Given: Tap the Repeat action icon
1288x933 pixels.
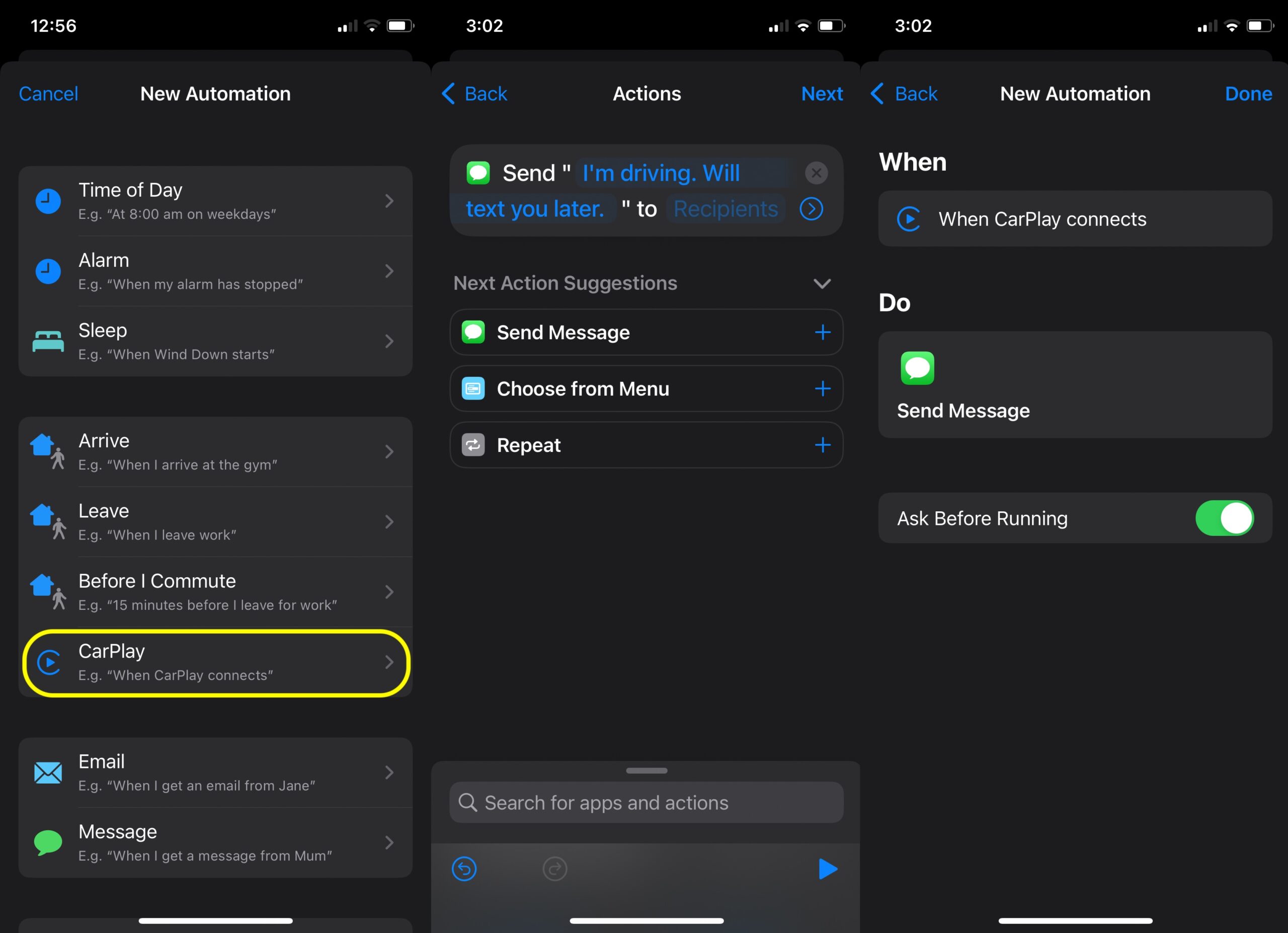Looking at the screenshot, I should 473,445.
